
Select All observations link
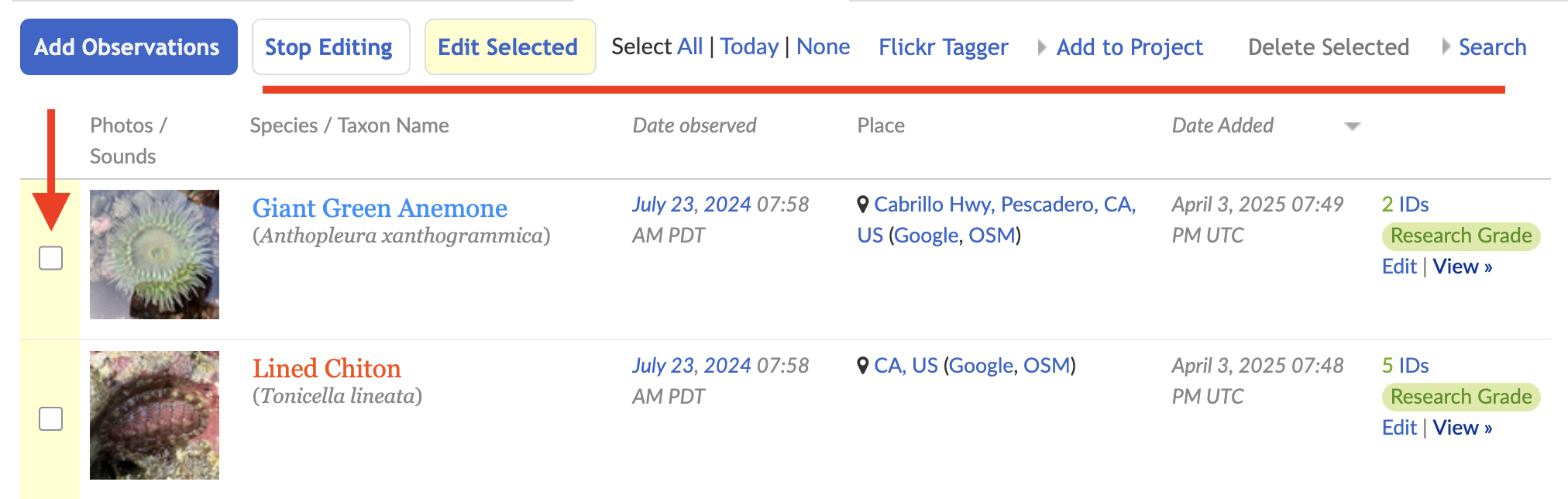[x=689, y=46]
